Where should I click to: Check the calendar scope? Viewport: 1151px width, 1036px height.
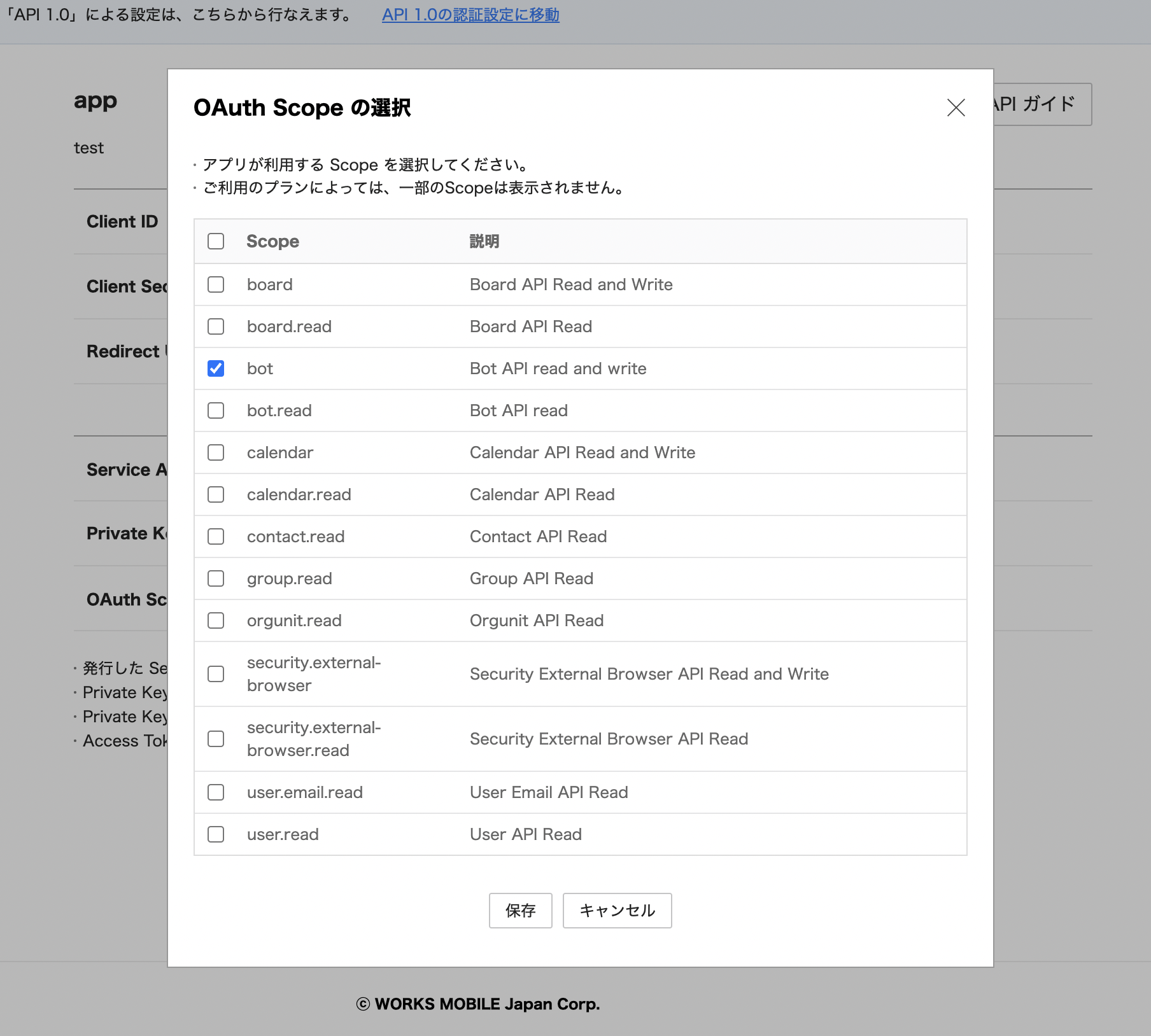(x=216, y=452)
